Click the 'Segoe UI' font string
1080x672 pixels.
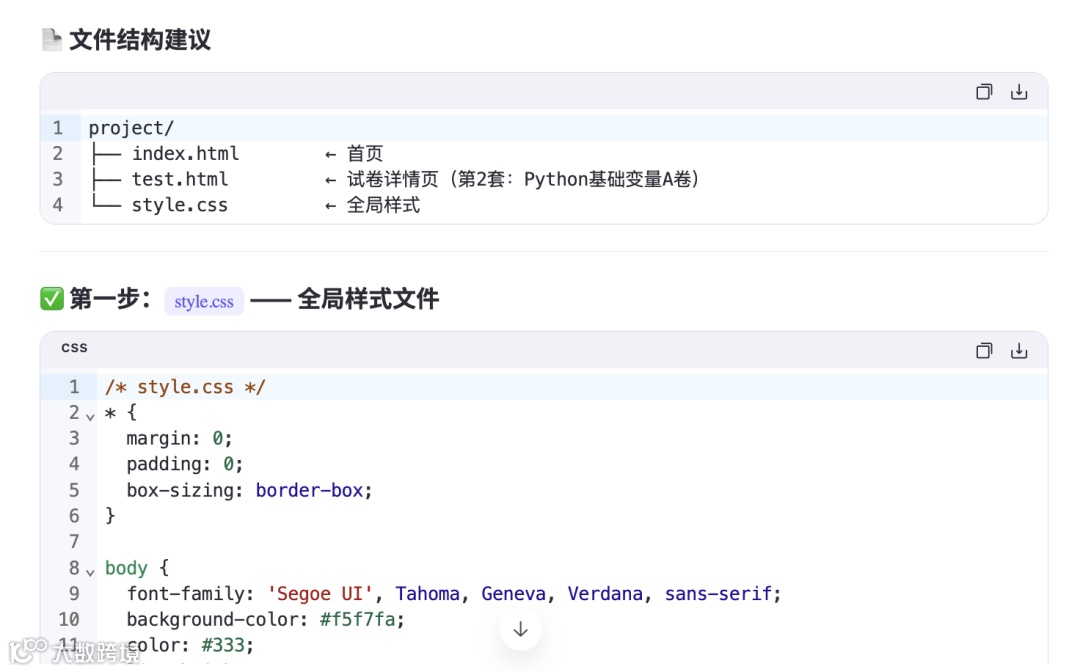coord(320,594)
